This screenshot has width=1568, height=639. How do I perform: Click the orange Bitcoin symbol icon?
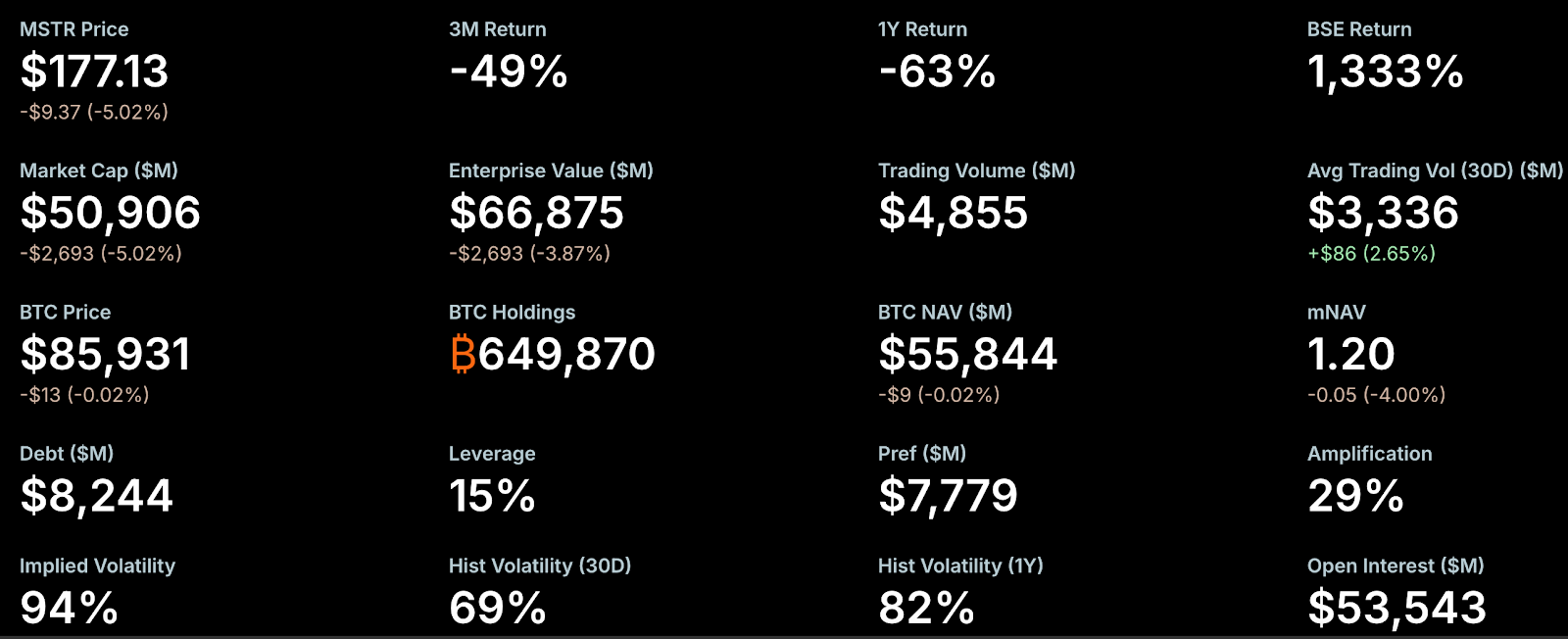[463, 354]
